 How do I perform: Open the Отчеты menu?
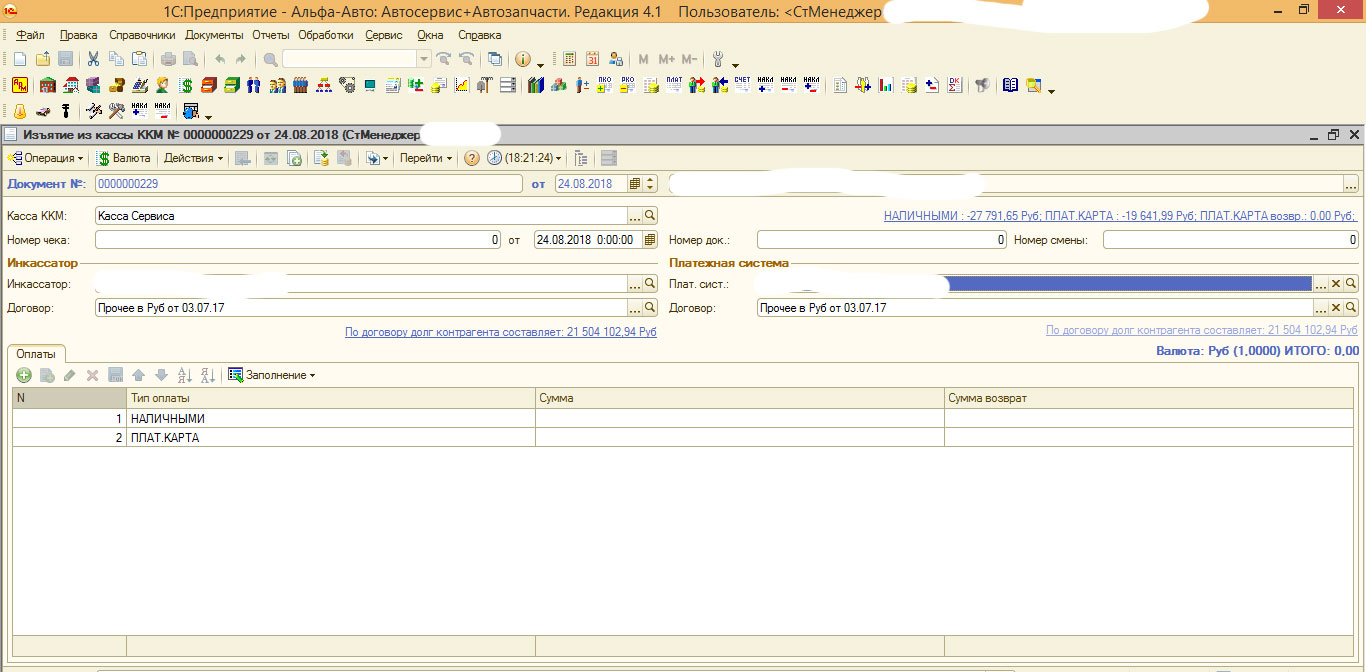(x=271, y=35)
